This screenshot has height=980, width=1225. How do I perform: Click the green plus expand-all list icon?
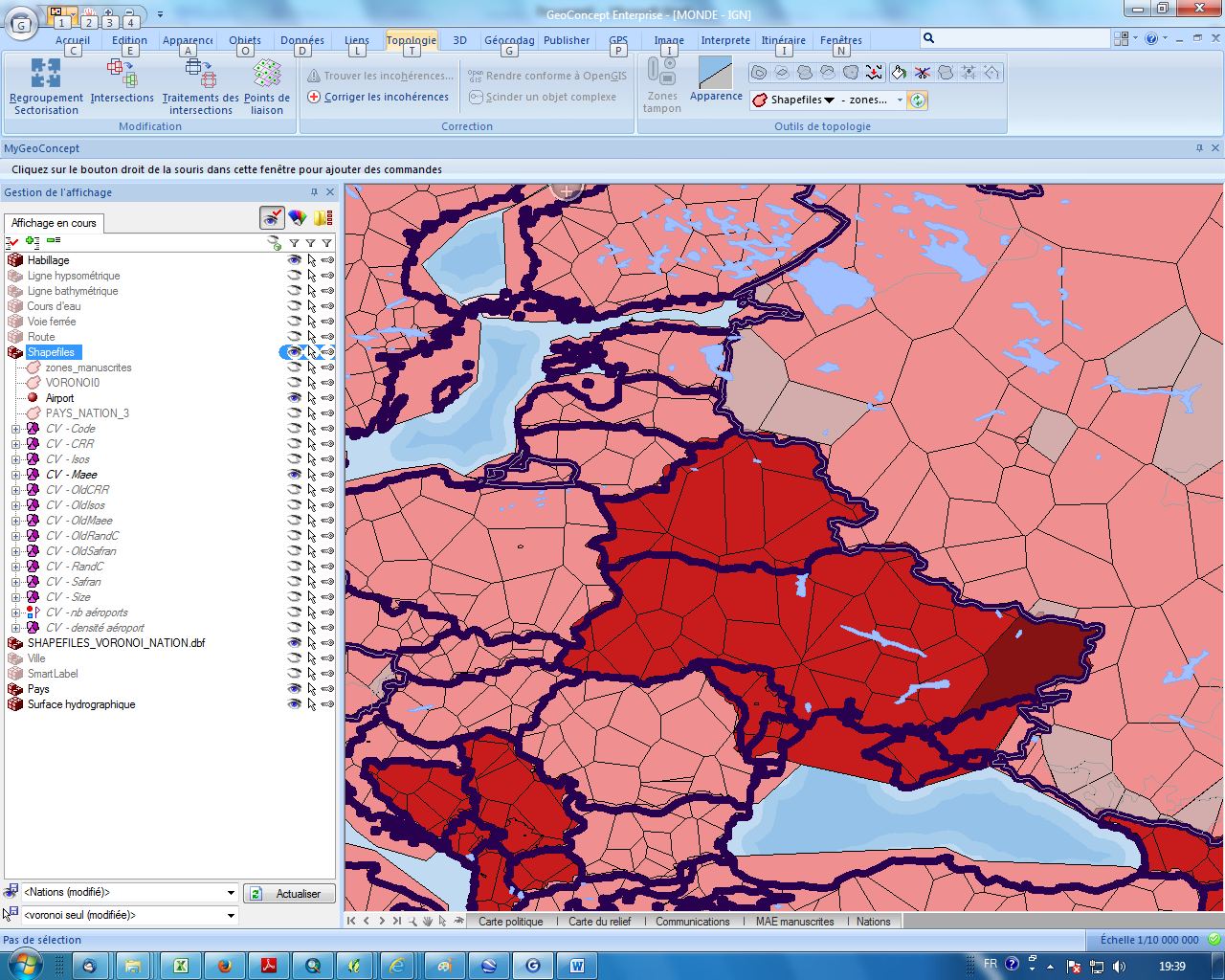click(x=33, y=242)
